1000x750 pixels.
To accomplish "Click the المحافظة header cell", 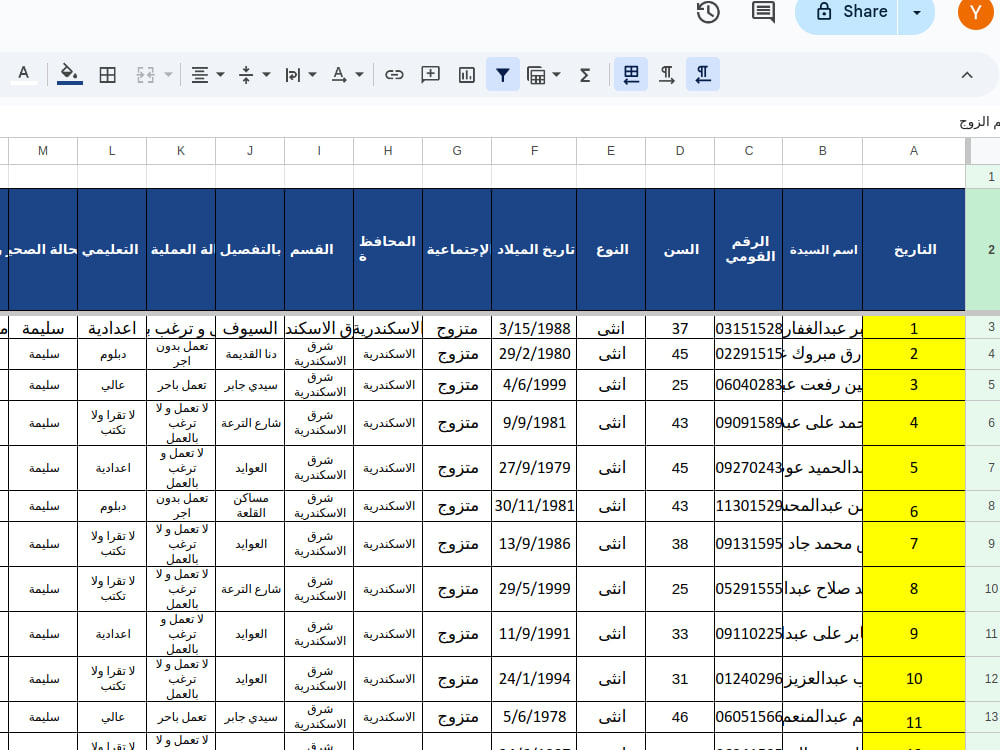I will [x=388, y=249].
